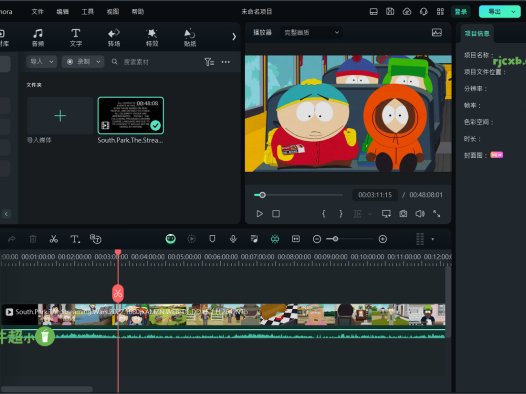Zoom in the timeline with the plus button
This screenshot has height=394, width=526.
click(383, 239)
